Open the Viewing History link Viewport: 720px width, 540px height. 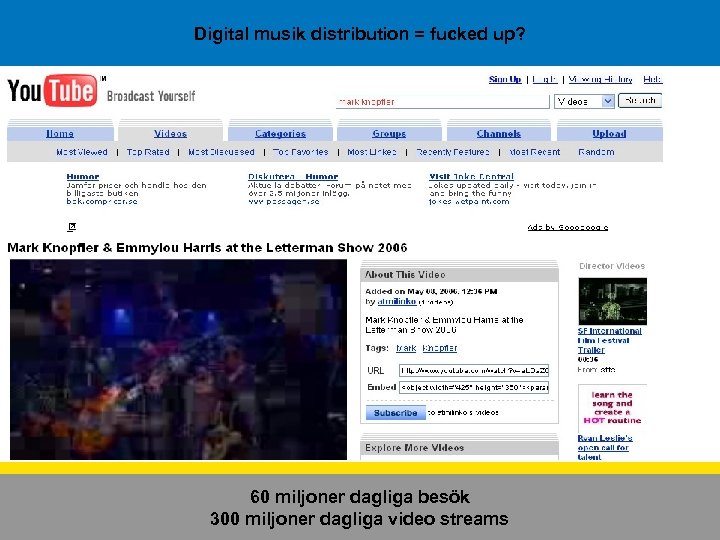[600, 79]
